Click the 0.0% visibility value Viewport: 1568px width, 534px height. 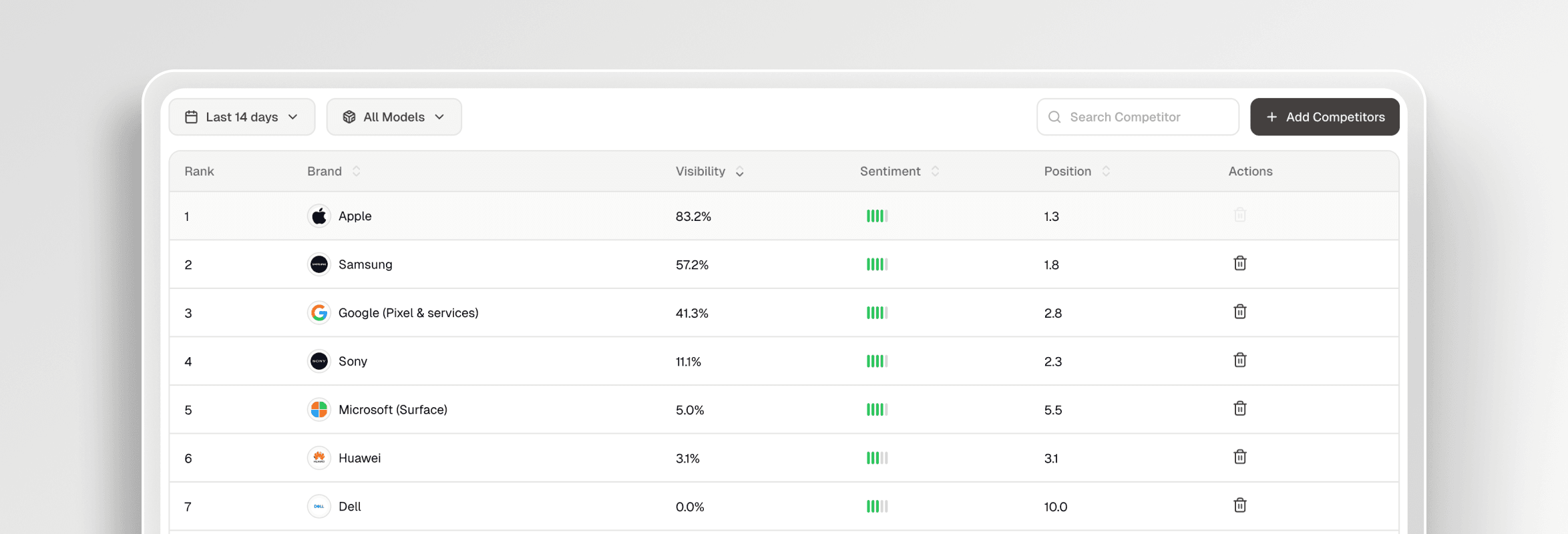click(x=690, y=507)
